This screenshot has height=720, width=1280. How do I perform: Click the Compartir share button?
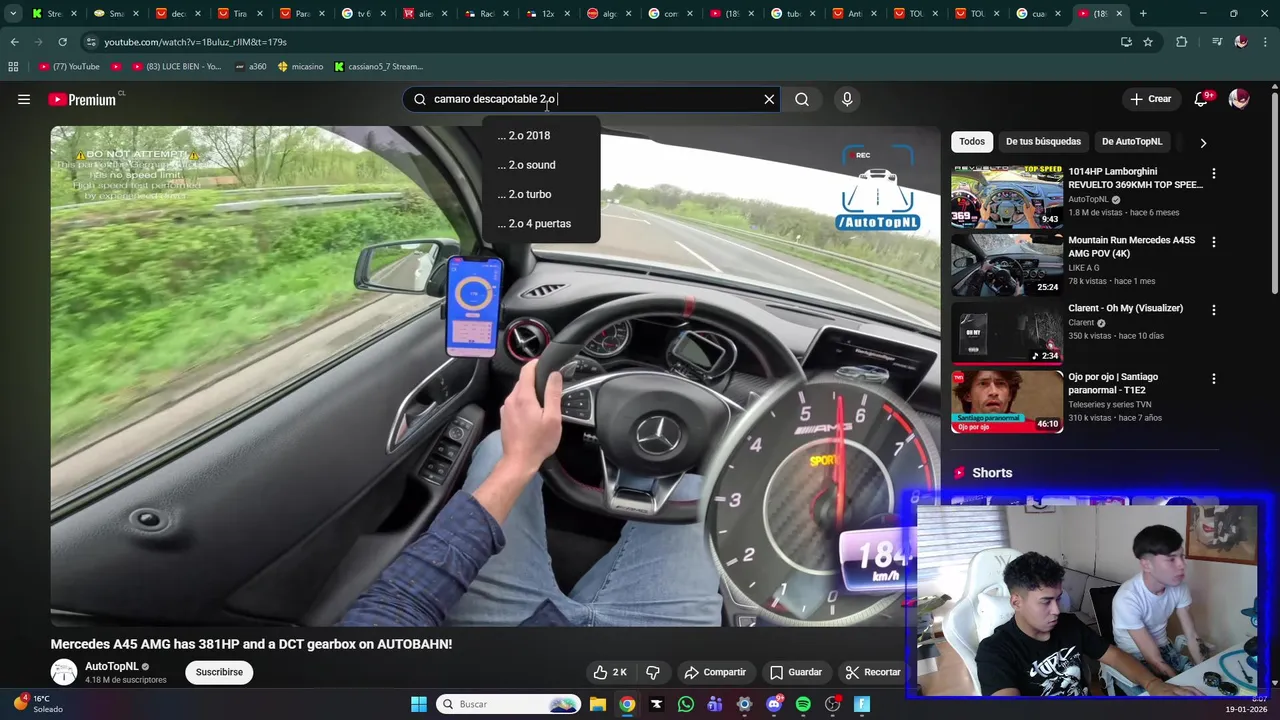(715, 672)
